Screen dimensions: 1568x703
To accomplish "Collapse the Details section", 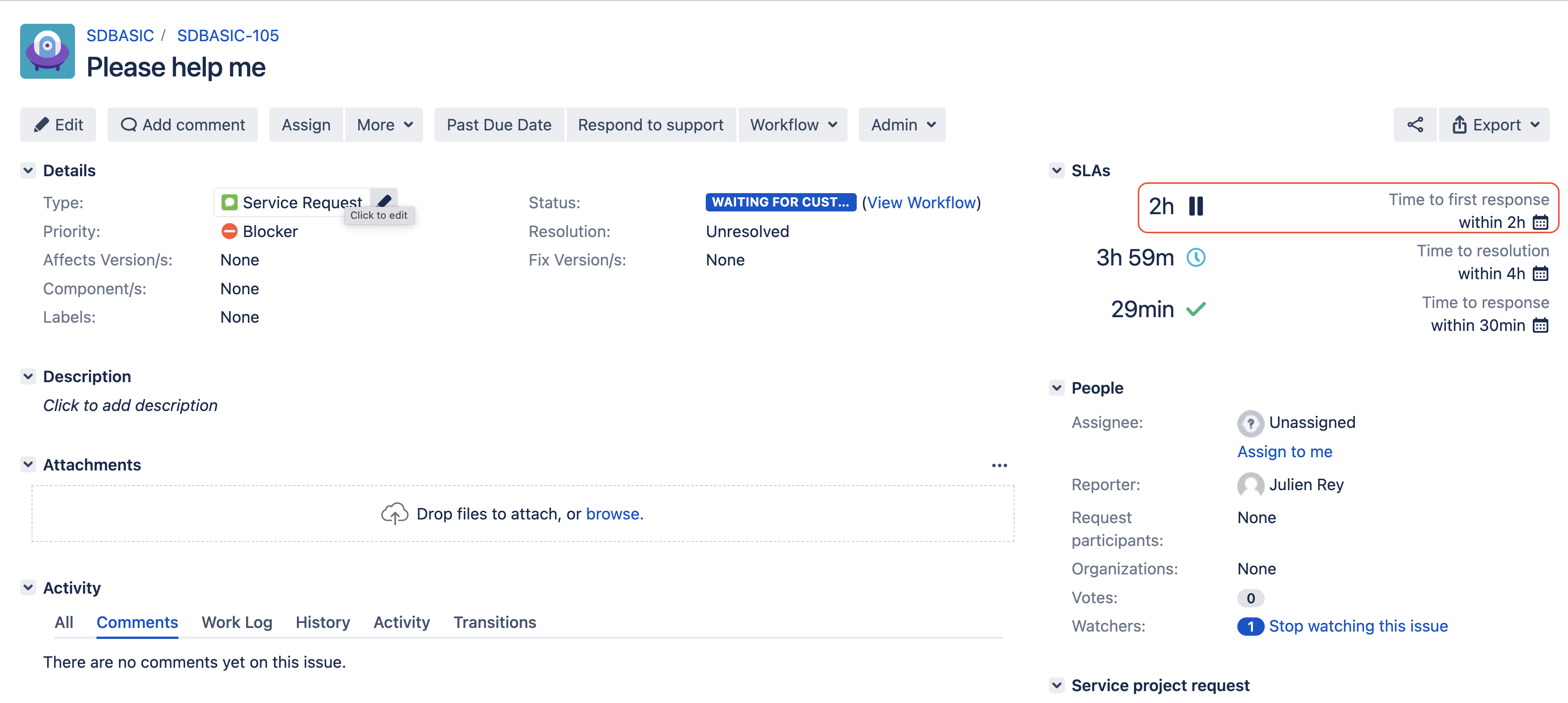I will click(28, 171).
